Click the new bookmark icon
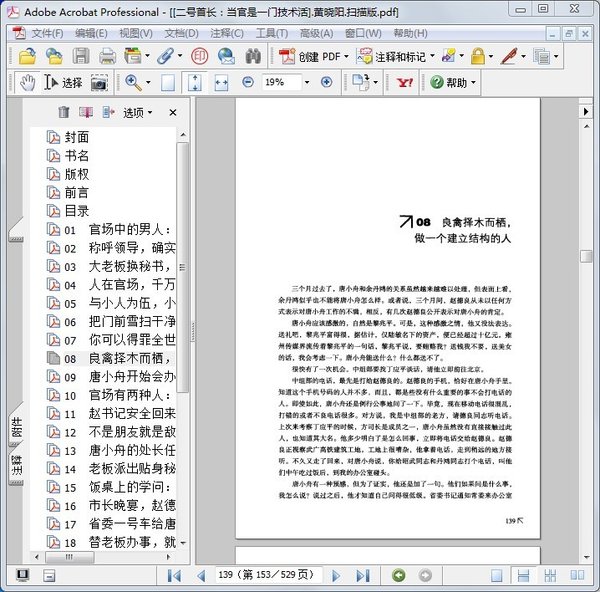This screenshot has height=592, width=600. pyautogui.click(x=86, y=112)
